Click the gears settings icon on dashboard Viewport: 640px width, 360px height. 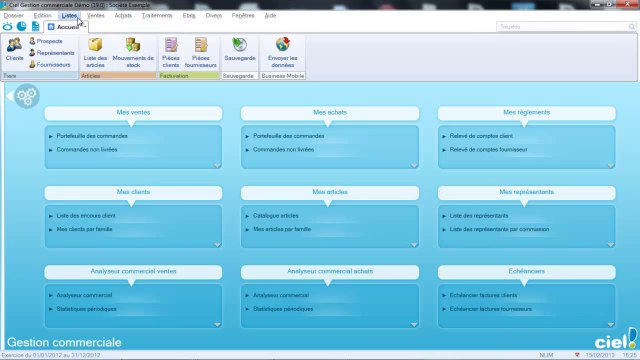tap(27, 96)
